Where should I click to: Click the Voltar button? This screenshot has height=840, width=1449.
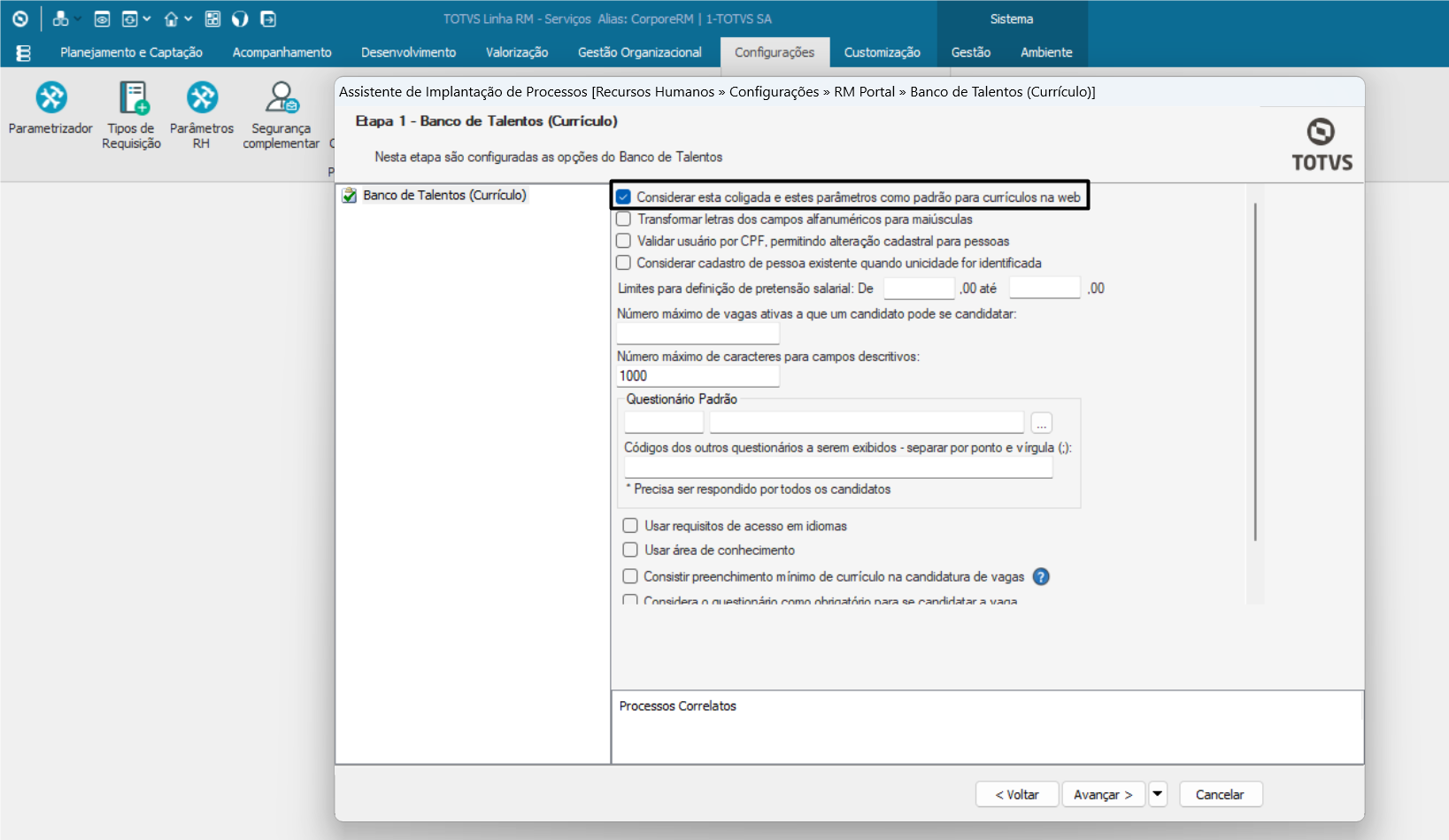[1017, 794]
